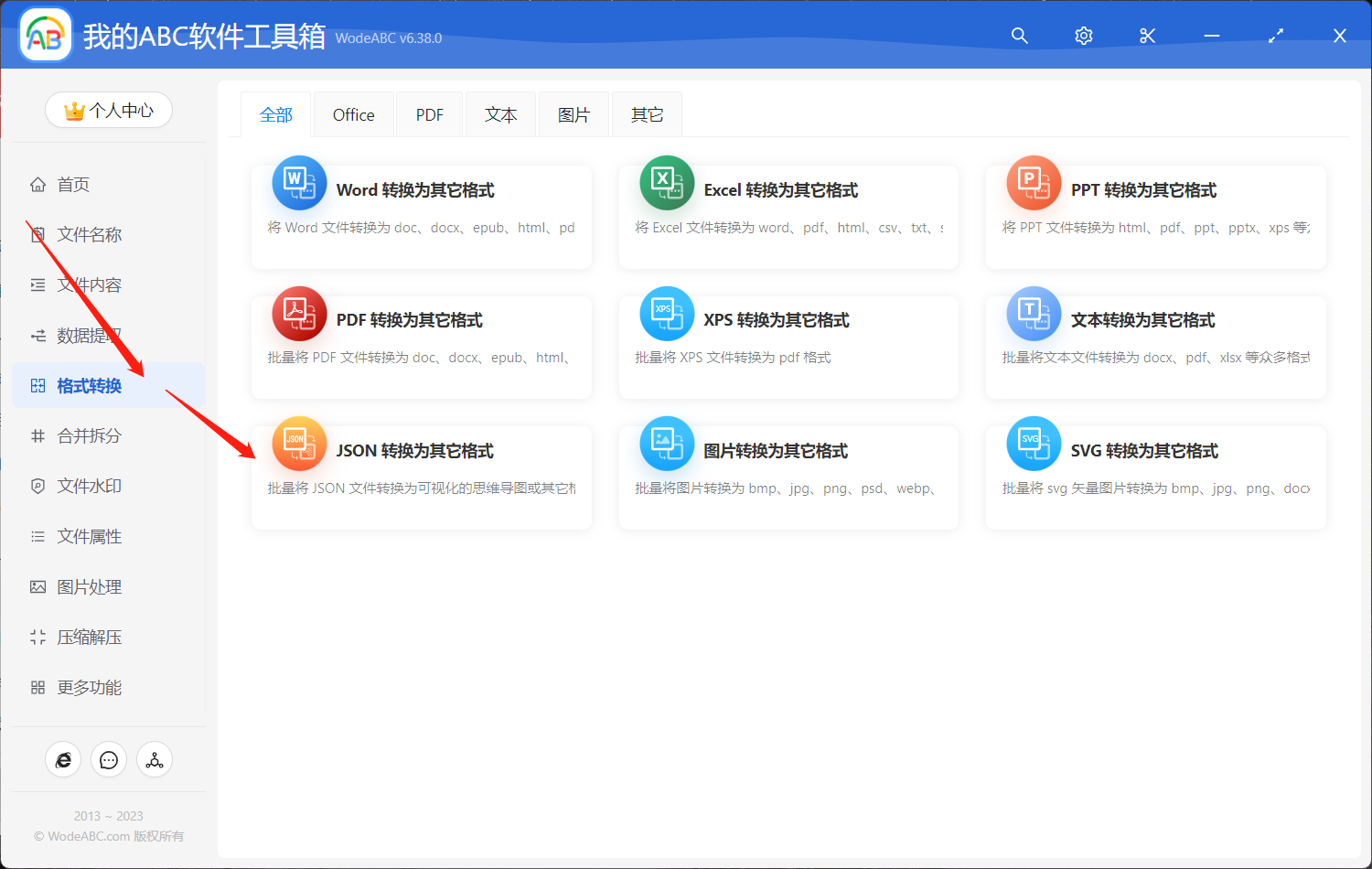Open the 图片转换为其它格式 tool
Viewport: 1372px width, 869px height.
[788, 477]
